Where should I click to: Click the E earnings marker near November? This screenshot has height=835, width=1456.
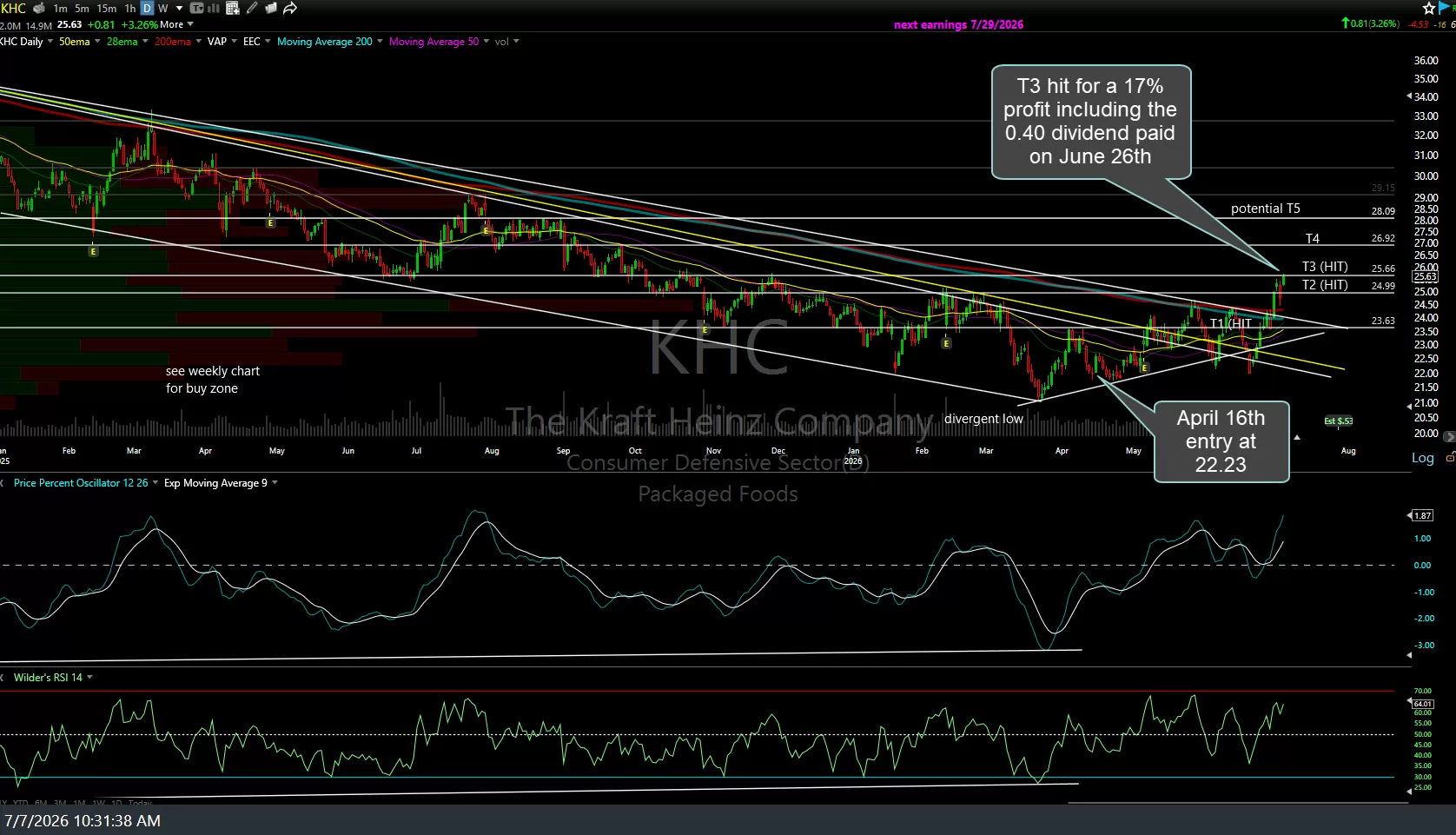point(705,329)
